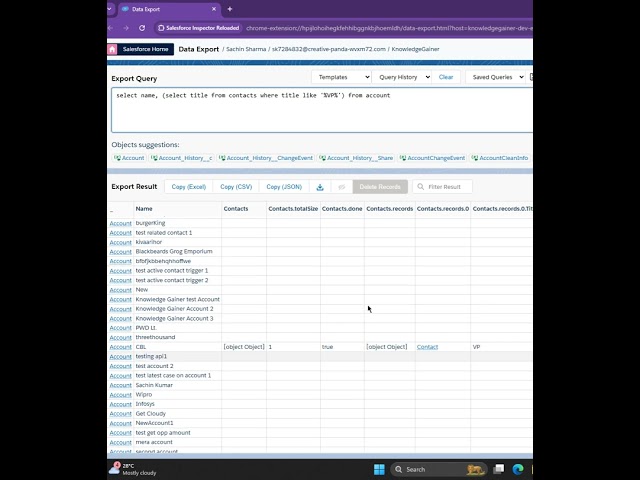Click the Filter Result input field
This screenshot has width=640, height=480.
coord(442,187)
